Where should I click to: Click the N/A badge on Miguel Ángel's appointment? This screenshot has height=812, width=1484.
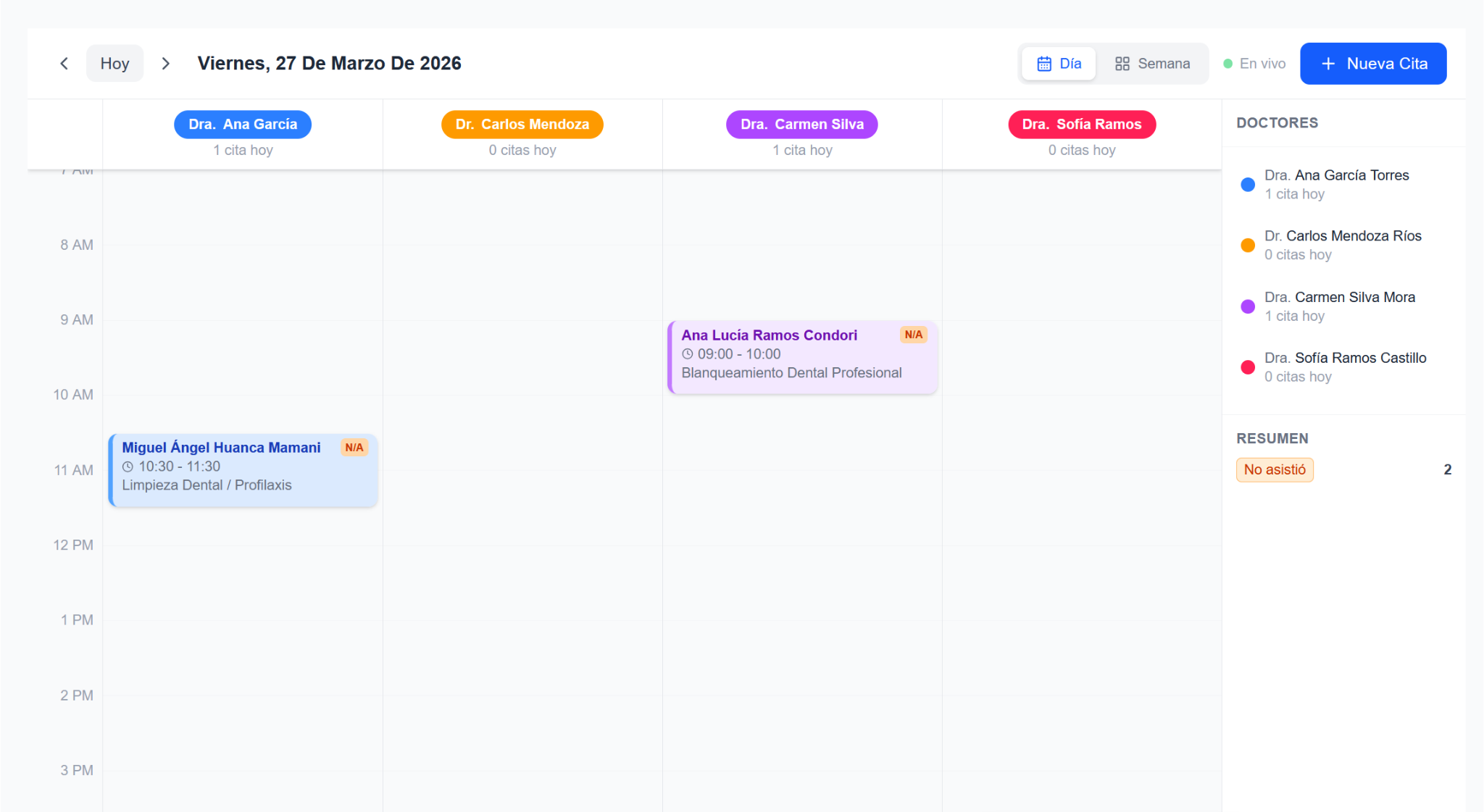coord(354,447)
